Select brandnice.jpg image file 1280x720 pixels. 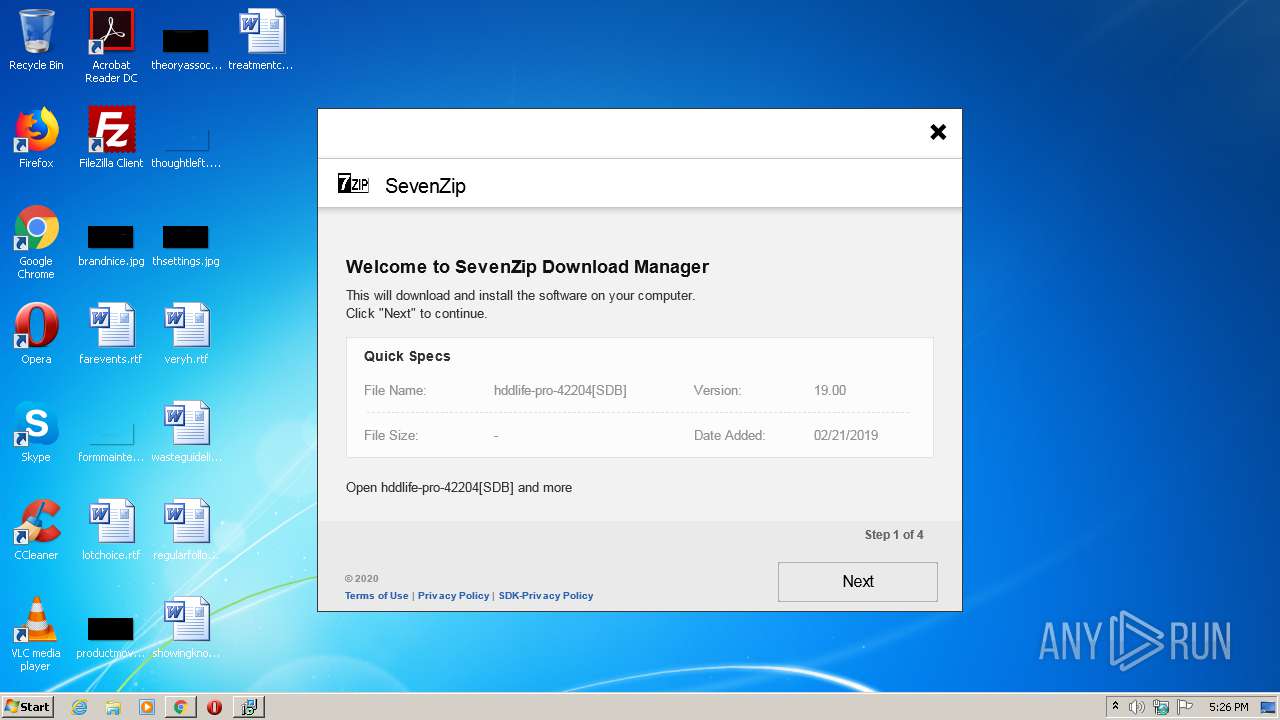[x=111, y=245]
